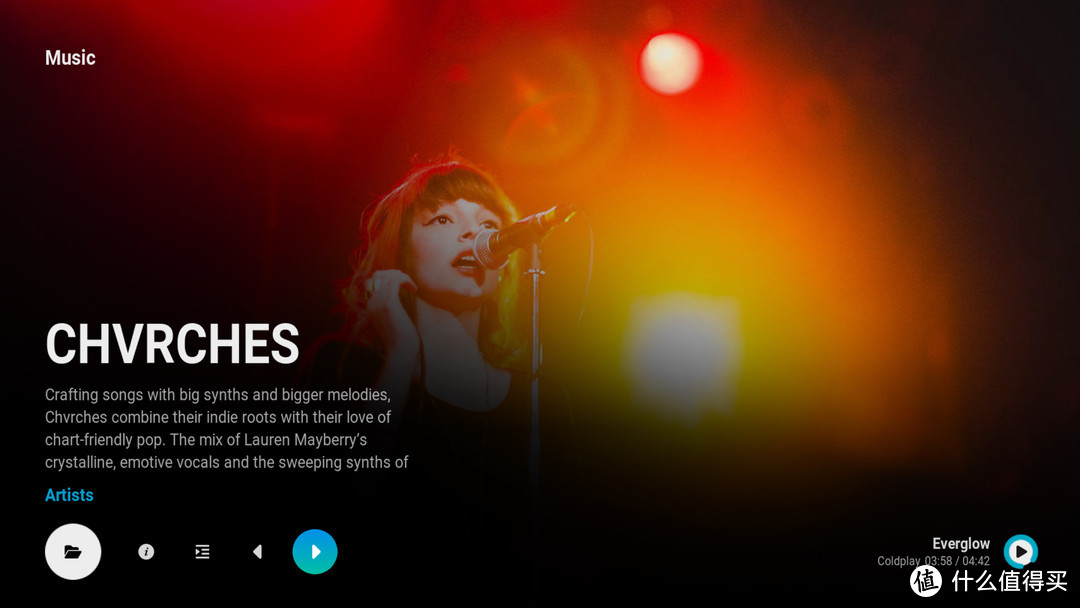Click the 03:58 / 04:42 playback time
The height and width of the screenshot is (608, 1080).
pyautogui.click(x=957, y=561)
